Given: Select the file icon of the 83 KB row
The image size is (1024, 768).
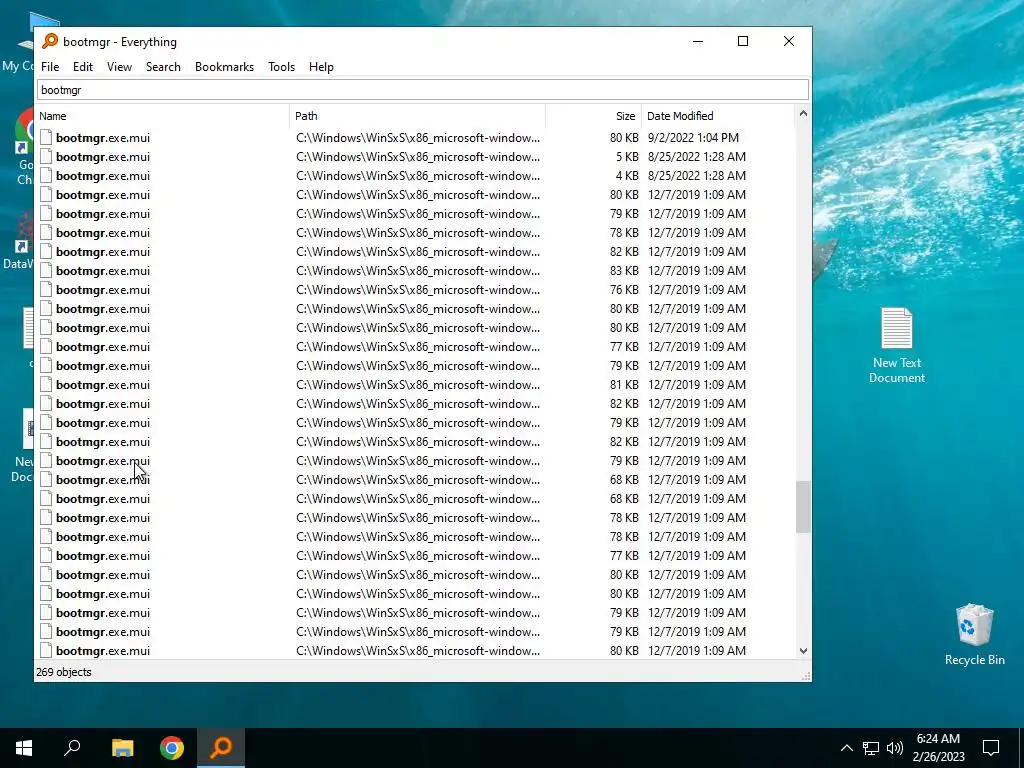Looking at the screenshot, I should (x=46, y=270).
